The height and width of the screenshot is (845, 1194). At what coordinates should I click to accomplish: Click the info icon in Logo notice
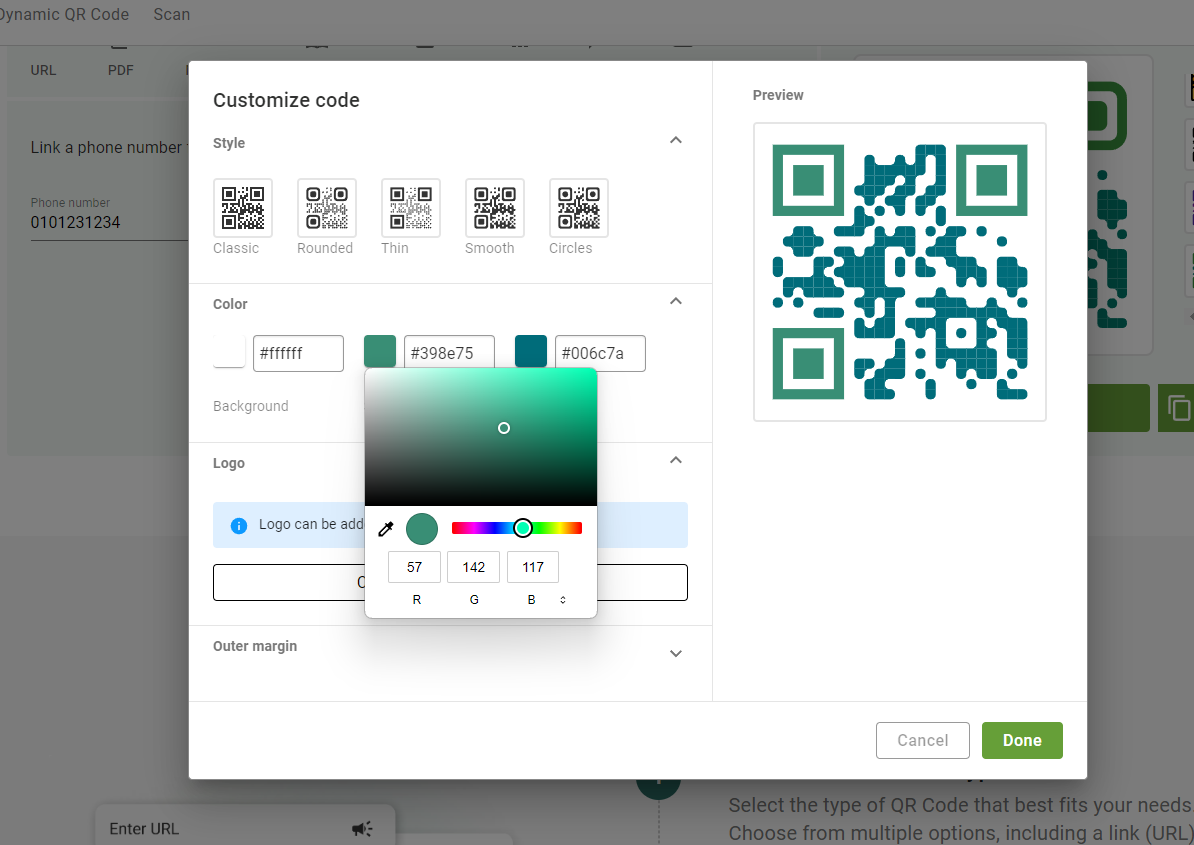238,525
